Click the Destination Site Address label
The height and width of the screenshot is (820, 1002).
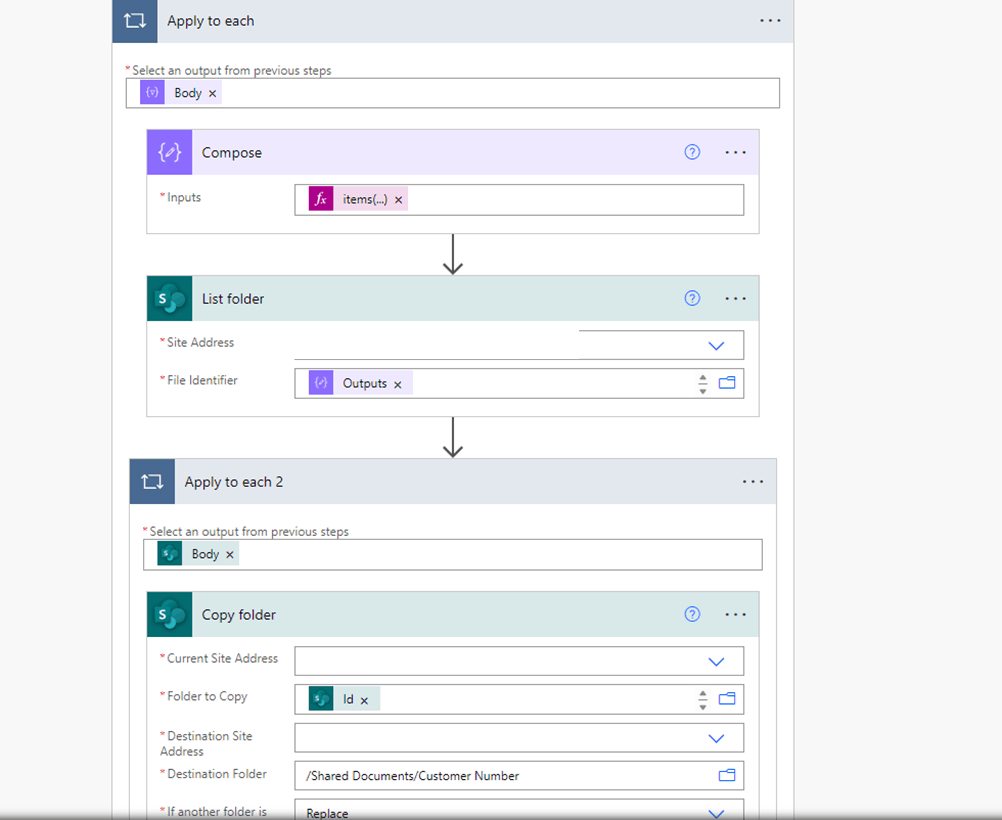[x=206, y=743]
